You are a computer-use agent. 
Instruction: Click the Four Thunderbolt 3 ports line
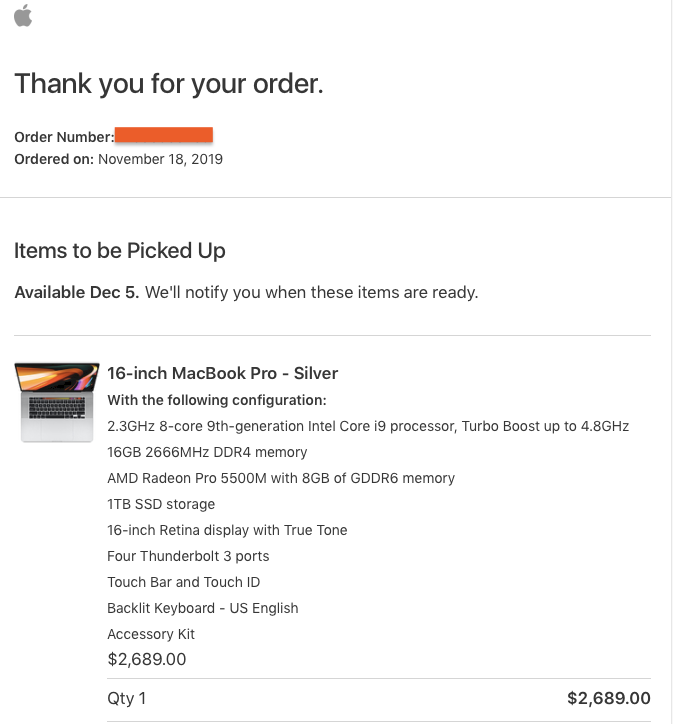tap(188, 556)
